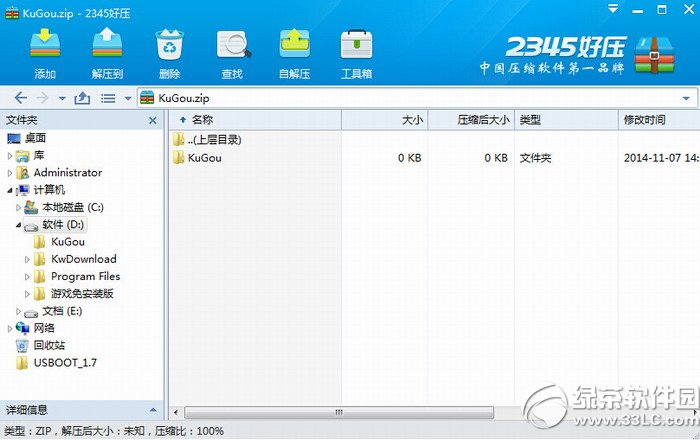Click the scrollbar left arrow
The width and height of the screenshot is (700, 440).
click(x=176, y=412)
